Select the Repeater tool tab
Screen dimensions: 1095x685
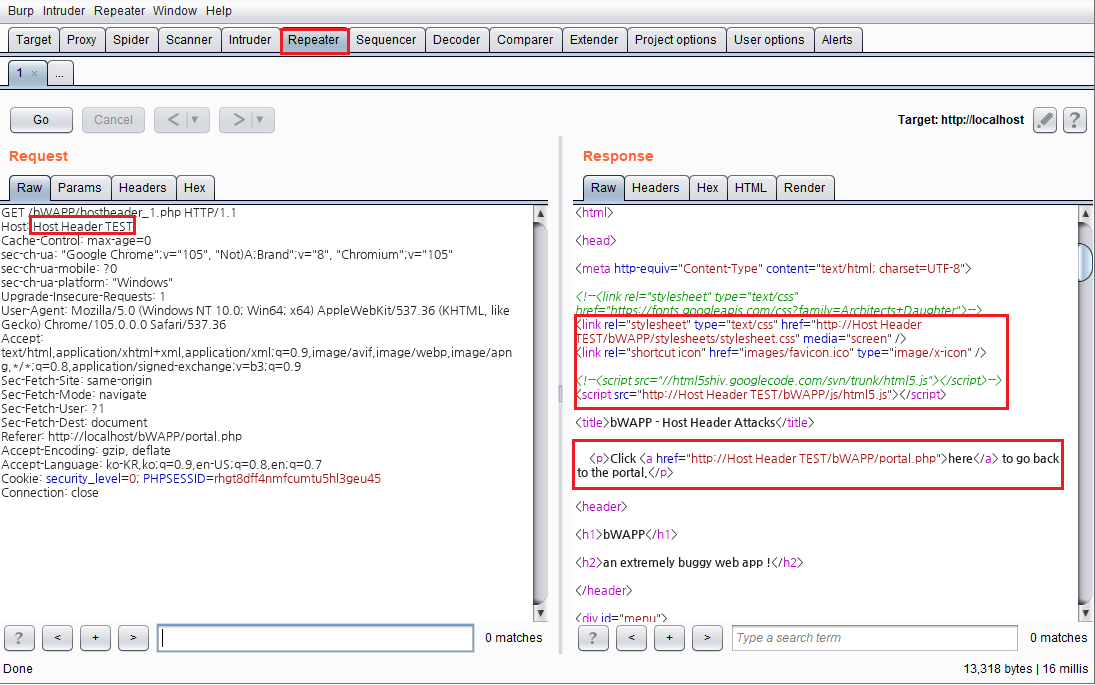pyautogui.click(x=314, y=40)
